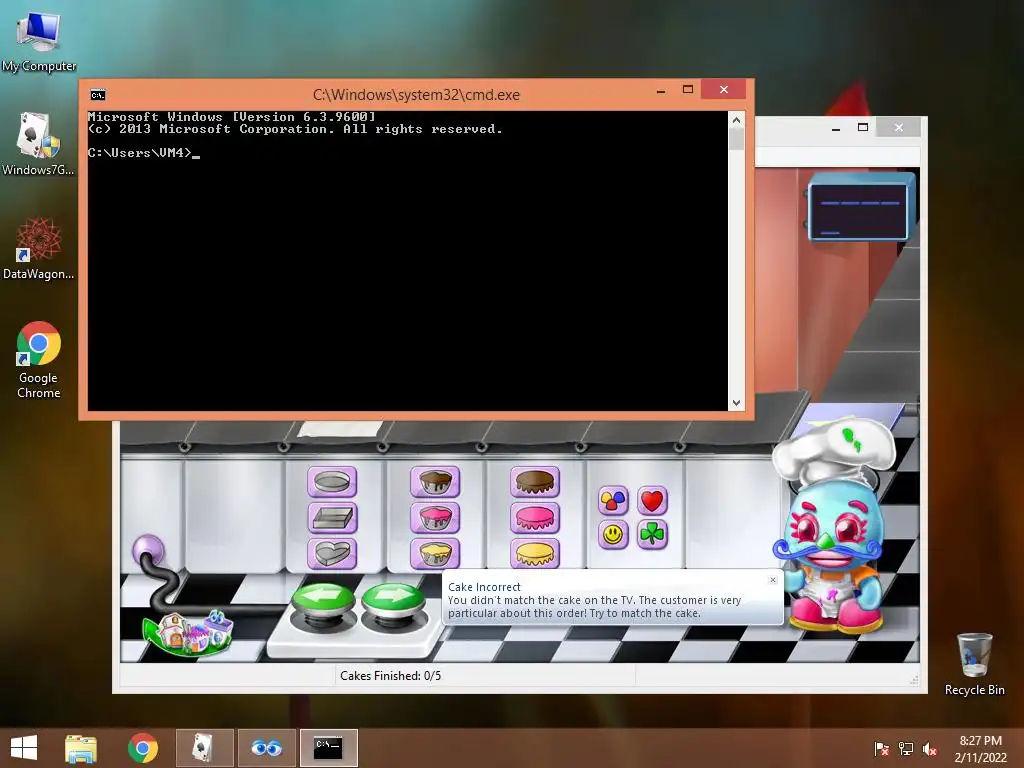Click inside the command prompt console area
Viewport: 1024px width, 768px height.
408,261
